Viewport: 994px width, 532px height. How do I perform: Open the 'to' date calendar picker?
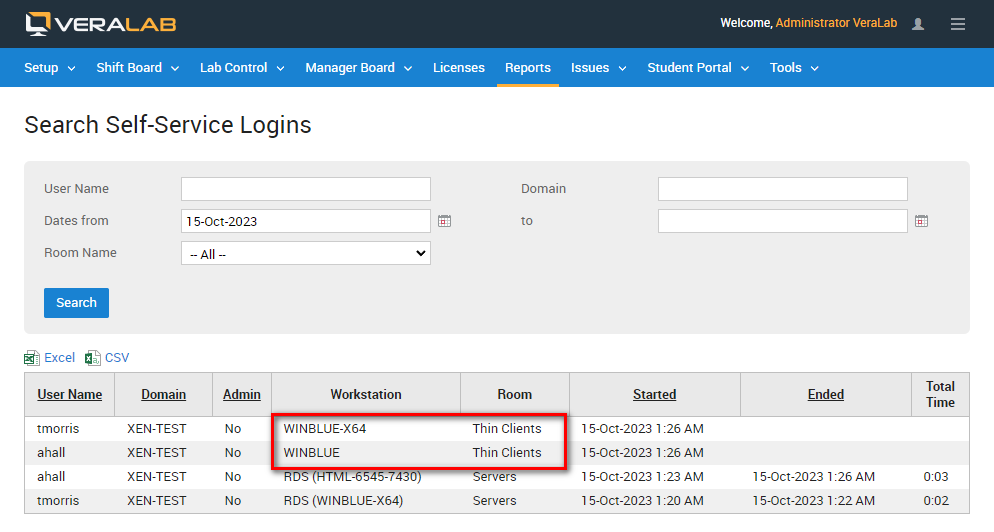(x=921, y=221)
